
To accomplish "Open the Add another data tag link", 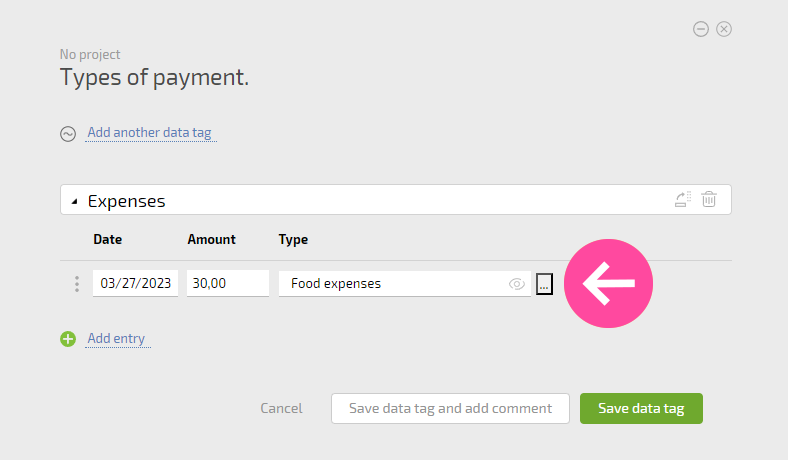I will pyautogui.click(x=149, y=133).
